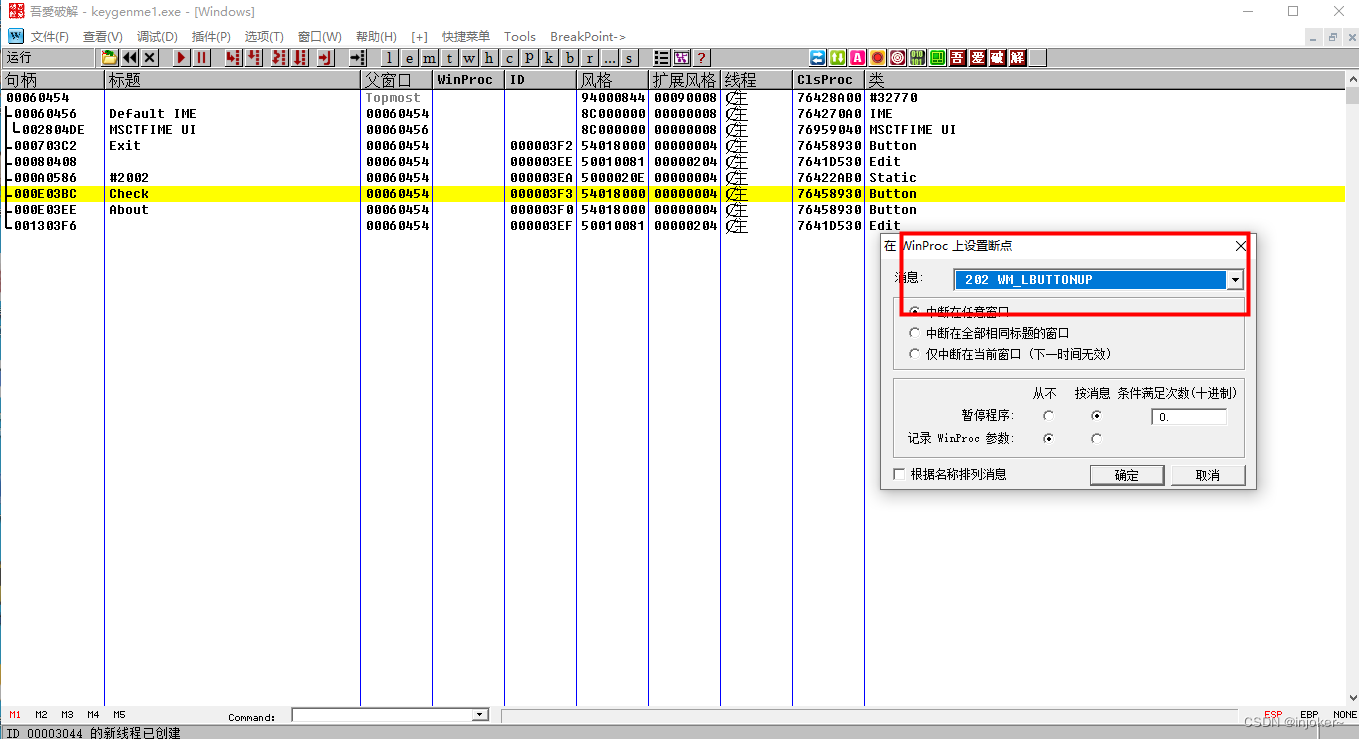The image size is (1359, 739).
Task: Click the red pause toolbar icon
Action: pyautogui.click(x=202, y=58)
